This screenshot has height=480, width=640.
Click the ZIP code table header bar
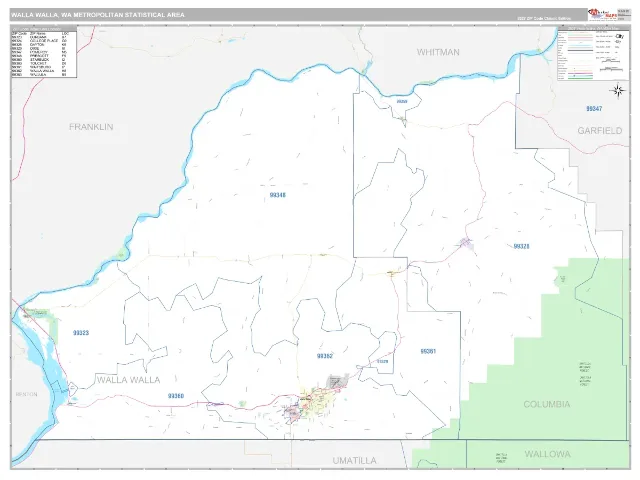44,29
